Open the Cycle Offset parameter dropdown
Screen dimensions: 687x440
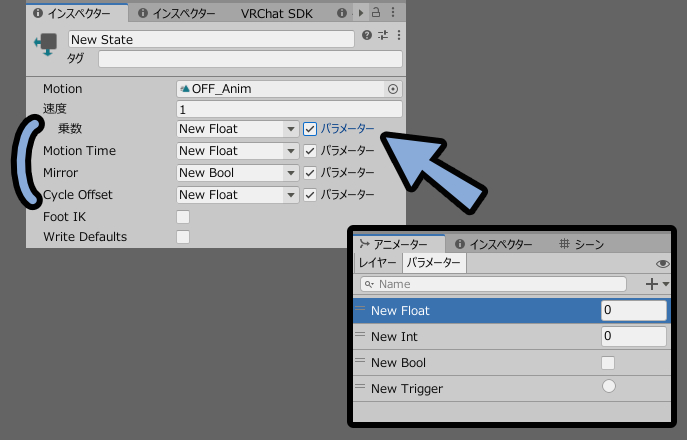click(237, 195)
